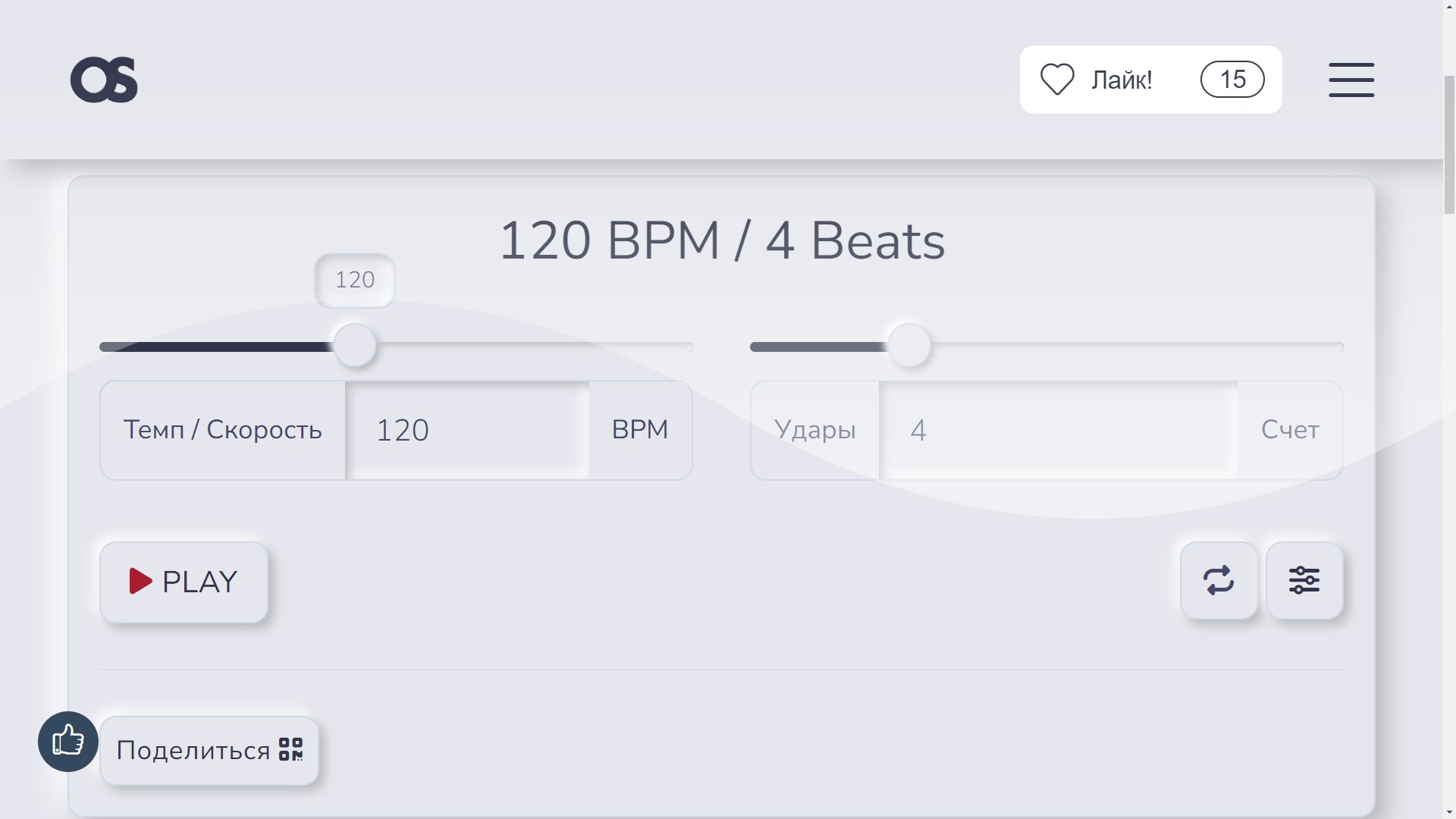Screen dimensions: 1456x819
Task: Click the like counter showing 15
Action: pyautogui.click(x=1232, y=79)
